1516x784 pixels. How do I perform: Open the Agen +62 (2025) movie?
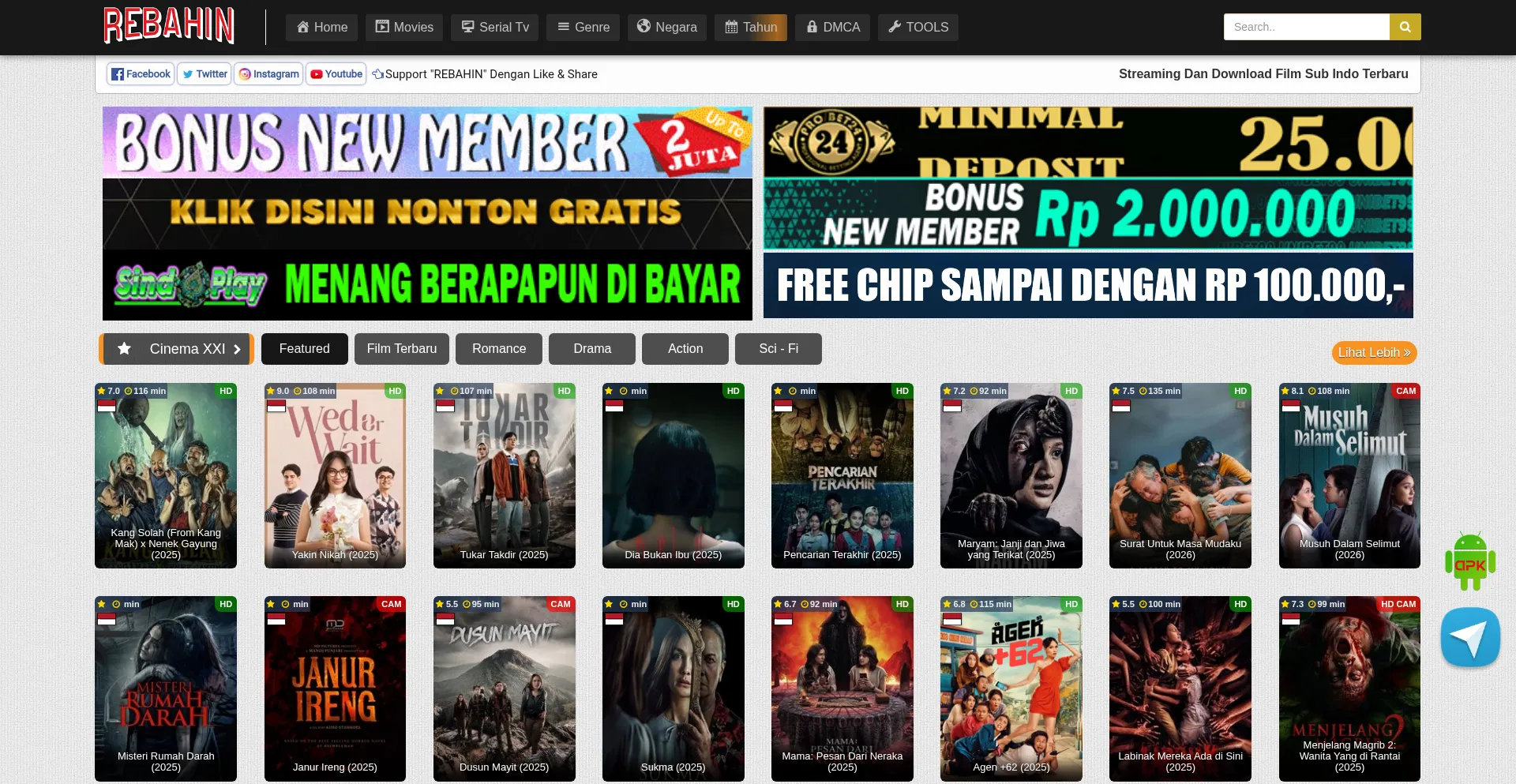point(1011,688)
